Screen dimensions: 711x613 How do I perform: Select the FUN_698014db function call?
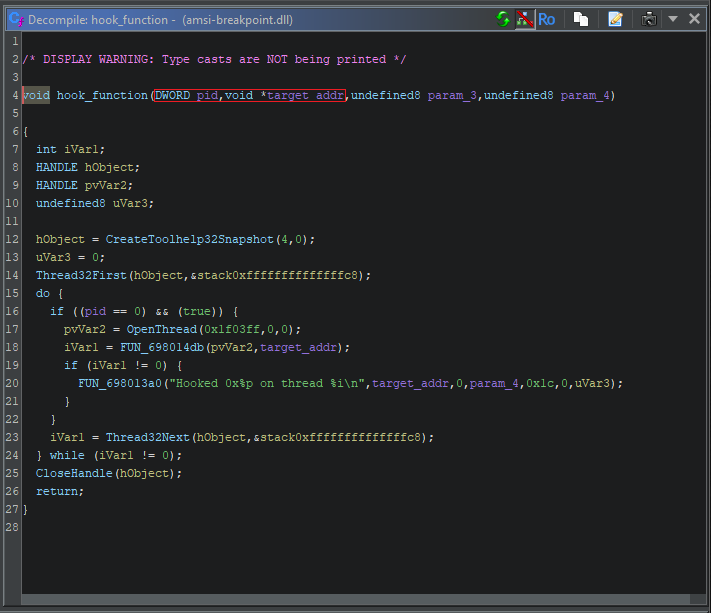pos(162,347)
